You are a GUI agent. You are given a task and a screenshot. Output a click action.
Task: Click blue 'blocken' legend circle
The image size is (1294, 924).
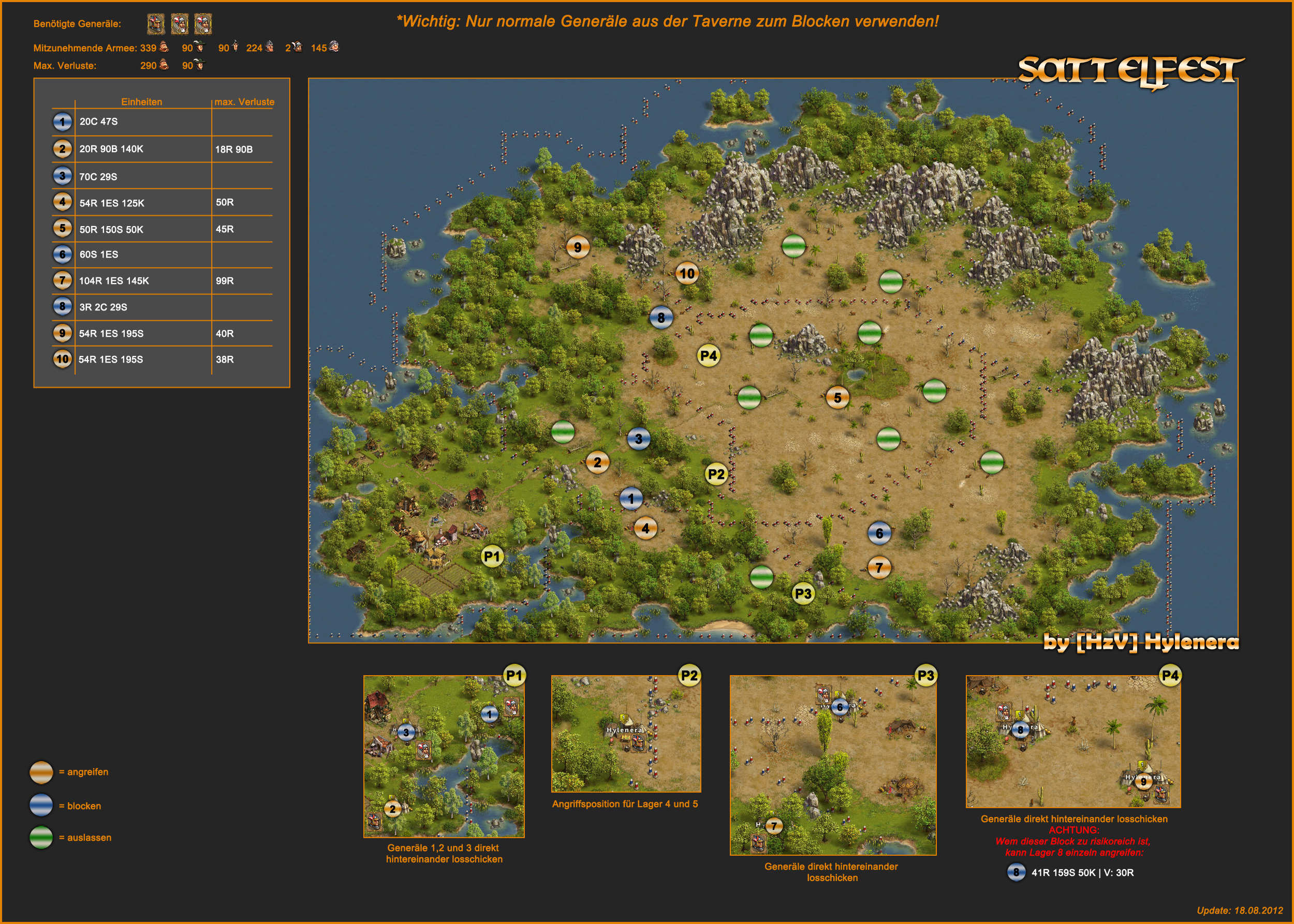(41, 806)
